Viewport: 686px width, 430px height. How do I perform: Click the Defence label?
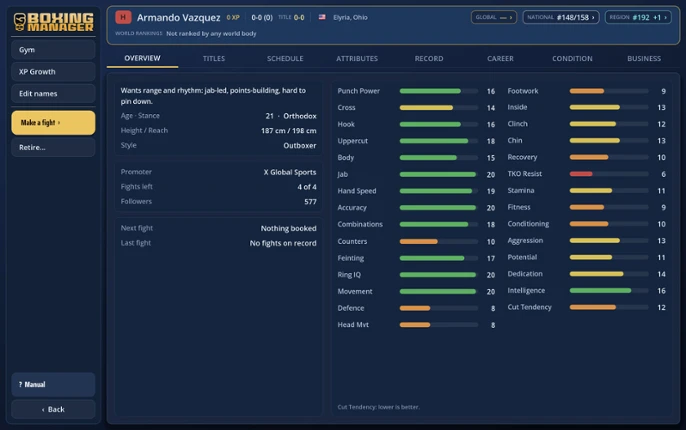[x=350, y=308]
